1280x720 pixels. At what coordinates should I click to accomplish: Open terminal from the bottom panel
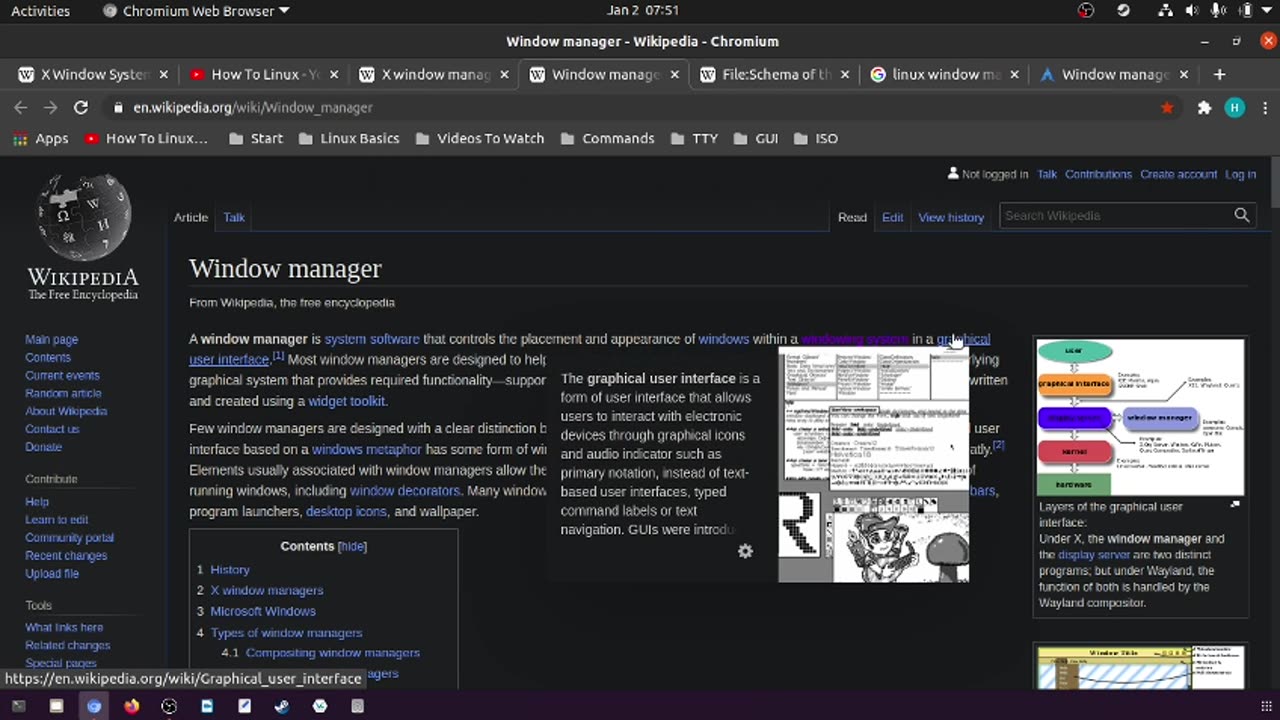click(19, 706)
